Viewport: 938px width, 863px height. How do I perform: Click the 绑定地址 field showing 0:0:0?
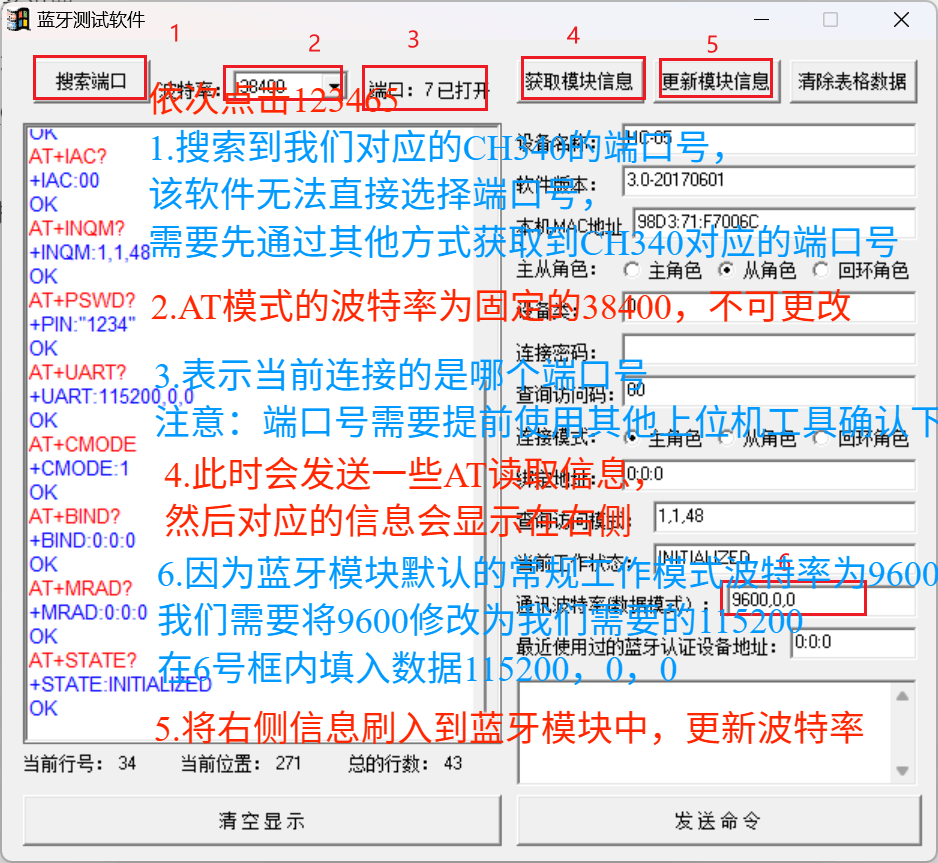[x=769, y=475]
